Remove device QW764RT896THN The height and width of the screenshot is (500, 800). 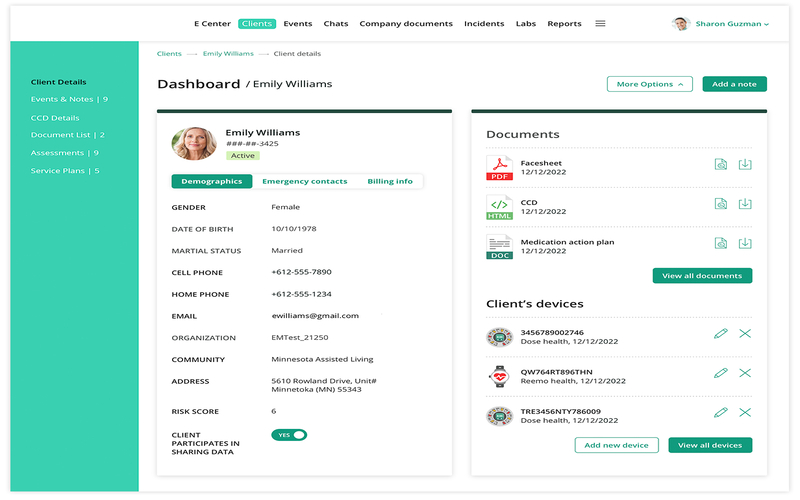(745, 373)
